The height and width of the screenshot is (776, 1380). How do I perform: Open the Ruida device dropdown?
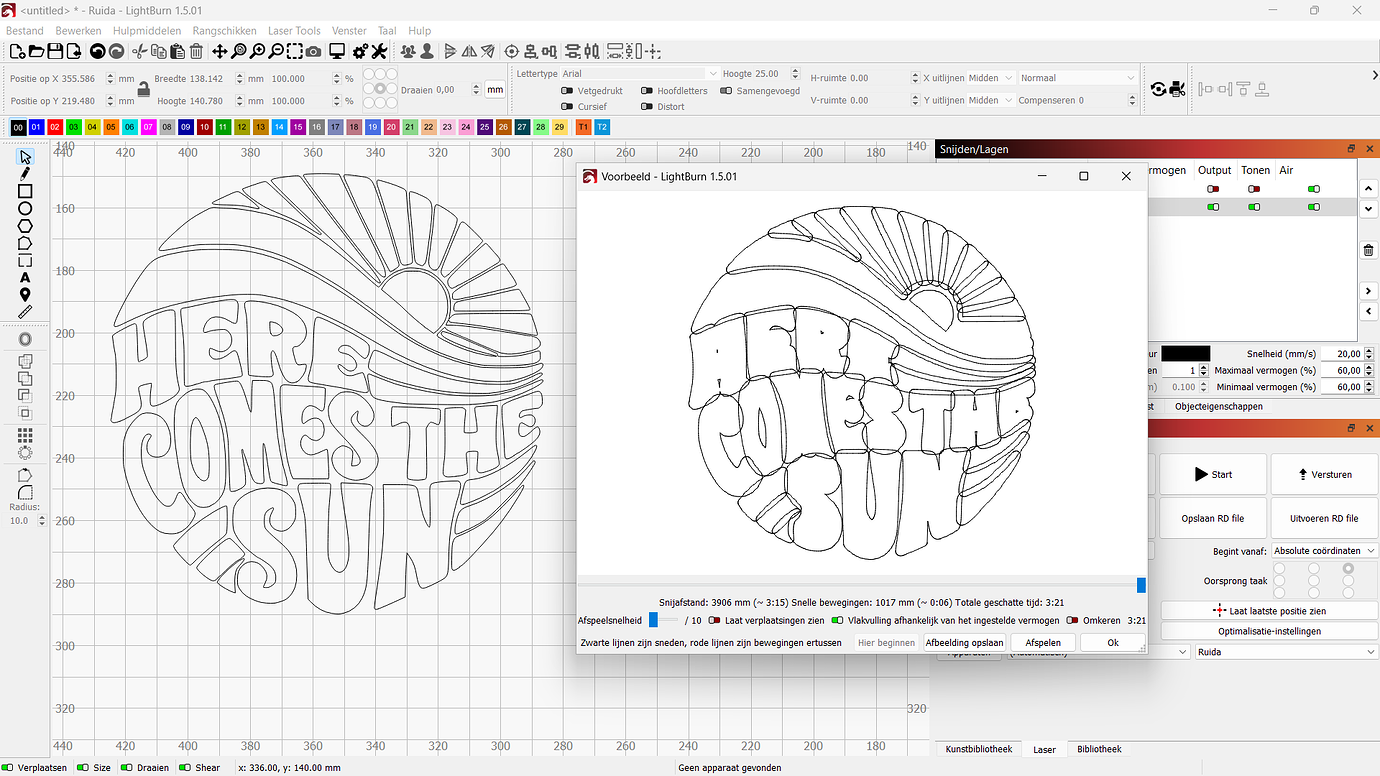coord(1286,652)
